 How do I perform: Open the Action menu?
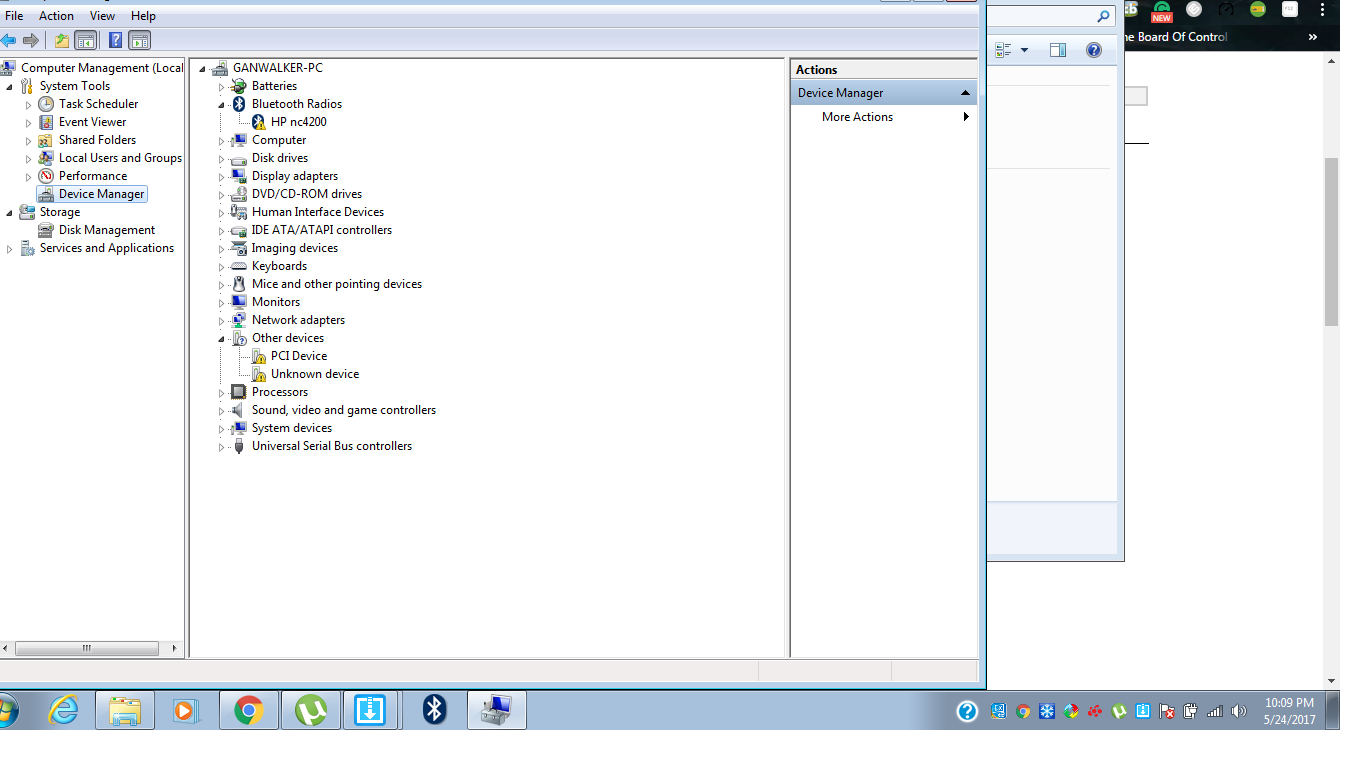click(x=56, y=16)
